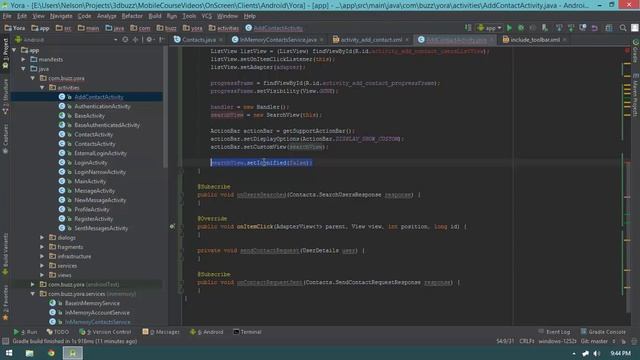Select MainActivity in project tree
Image resolution: width=640 pixels, height=360 pixels.
[90, 181]
